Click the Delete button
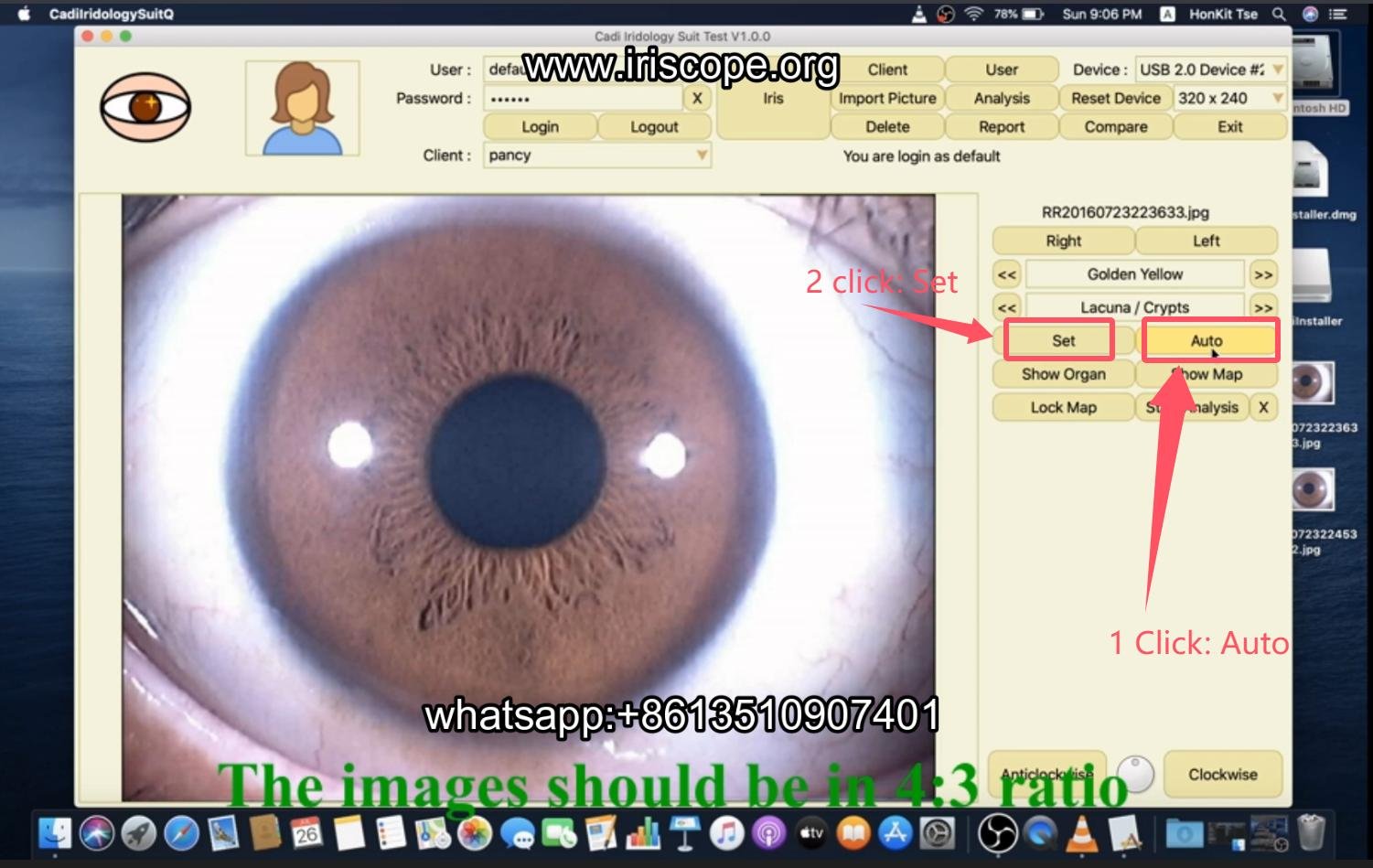This screenshot has height=868, width=1373. coord(887,127)
